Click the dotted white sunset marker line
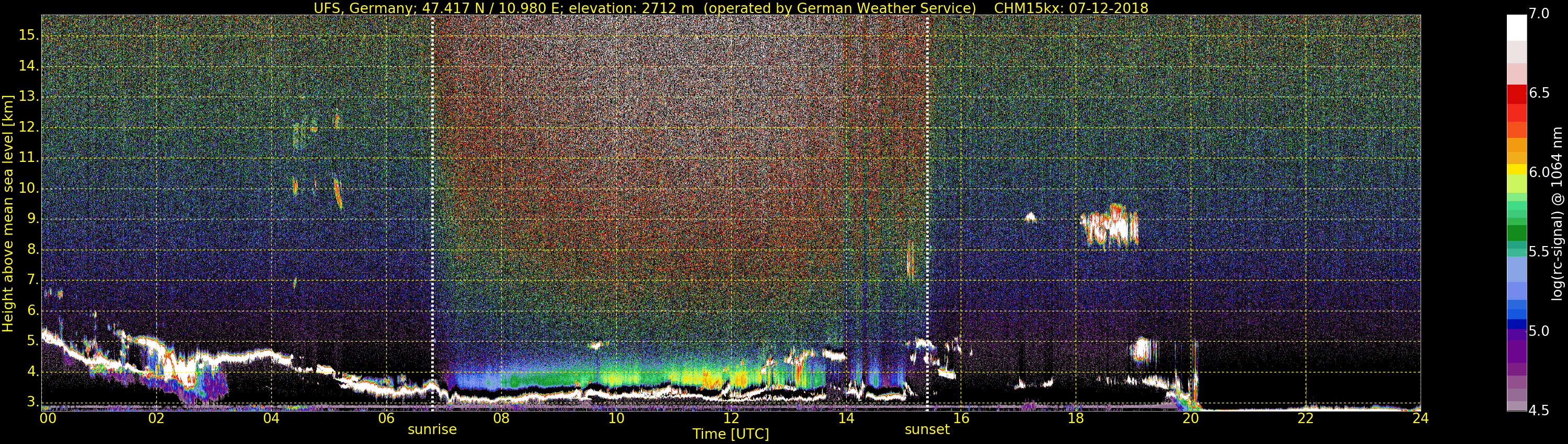The height and width of the screenshot is (444, 1568). 927,213
